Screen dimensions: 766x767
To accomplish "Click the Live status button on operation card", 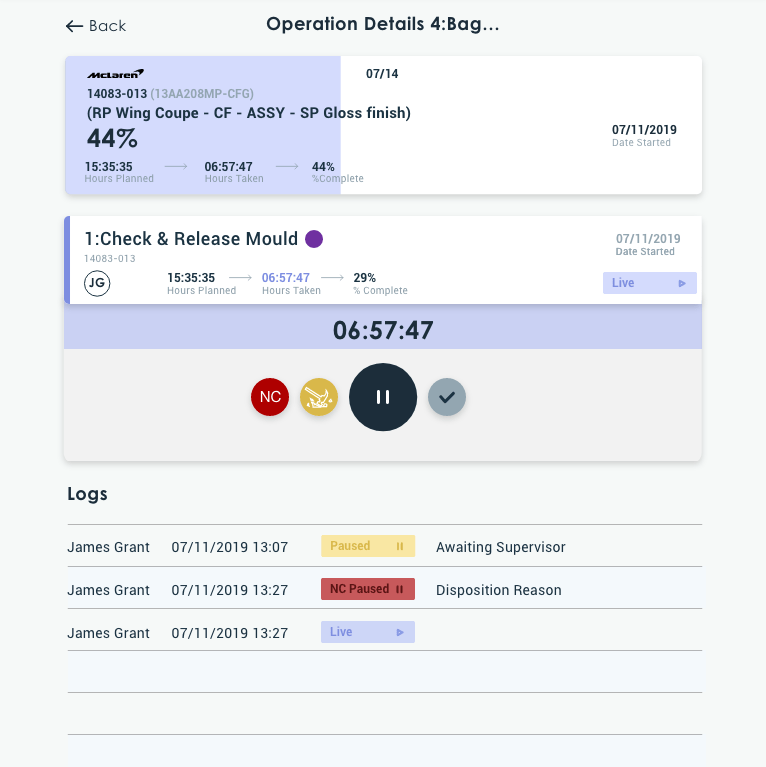I will point(650,283).
